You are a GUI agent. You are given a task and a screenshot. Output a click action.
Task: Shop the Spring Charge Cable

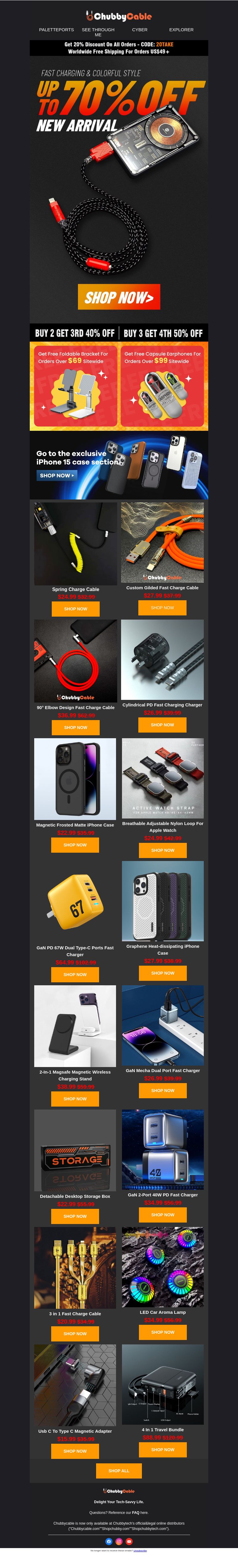(x=76, y=609)
